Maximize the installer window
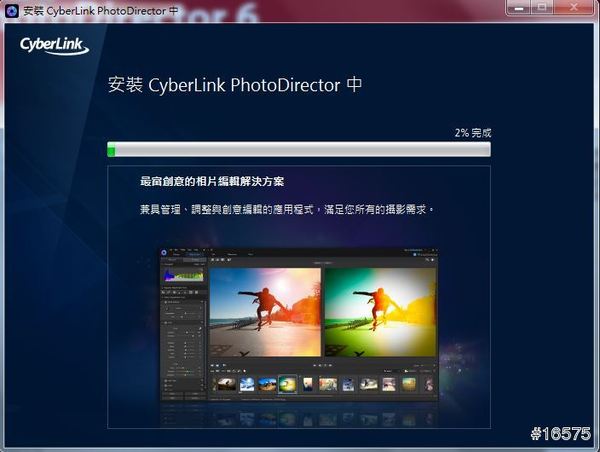Screen dimensions: 600x452 pos(542,7)
